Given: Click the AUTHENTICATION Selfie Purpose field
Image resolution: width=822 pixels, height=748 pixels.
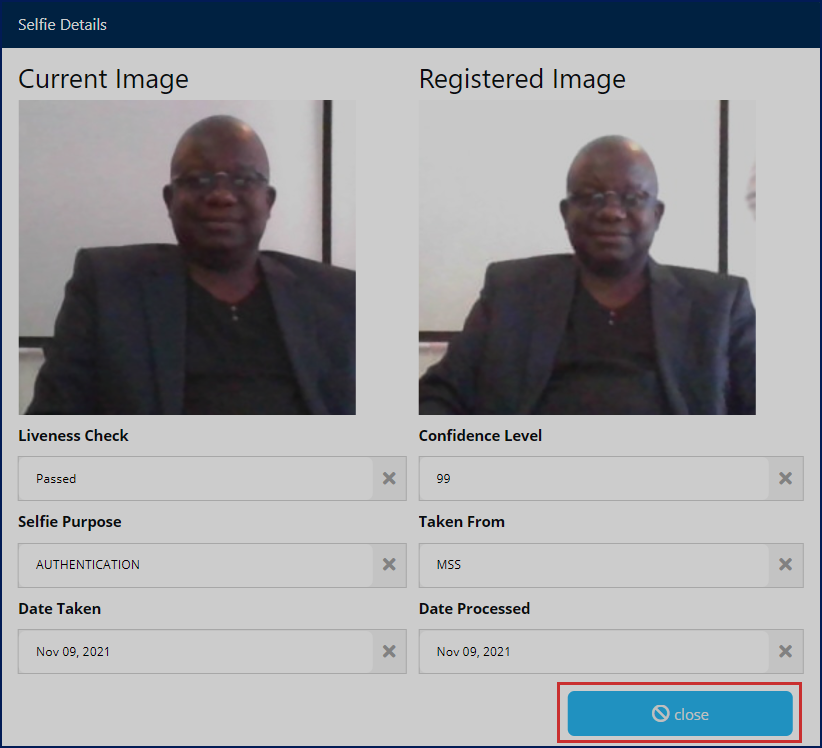Looking at the screenshot, I should [196, 565].
